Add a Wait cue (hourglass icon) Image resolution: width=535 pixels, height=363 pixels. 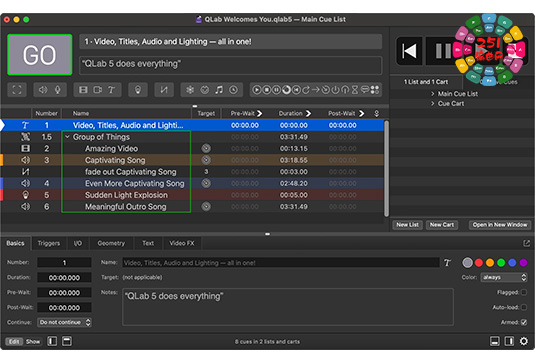[x=355, y=90]
